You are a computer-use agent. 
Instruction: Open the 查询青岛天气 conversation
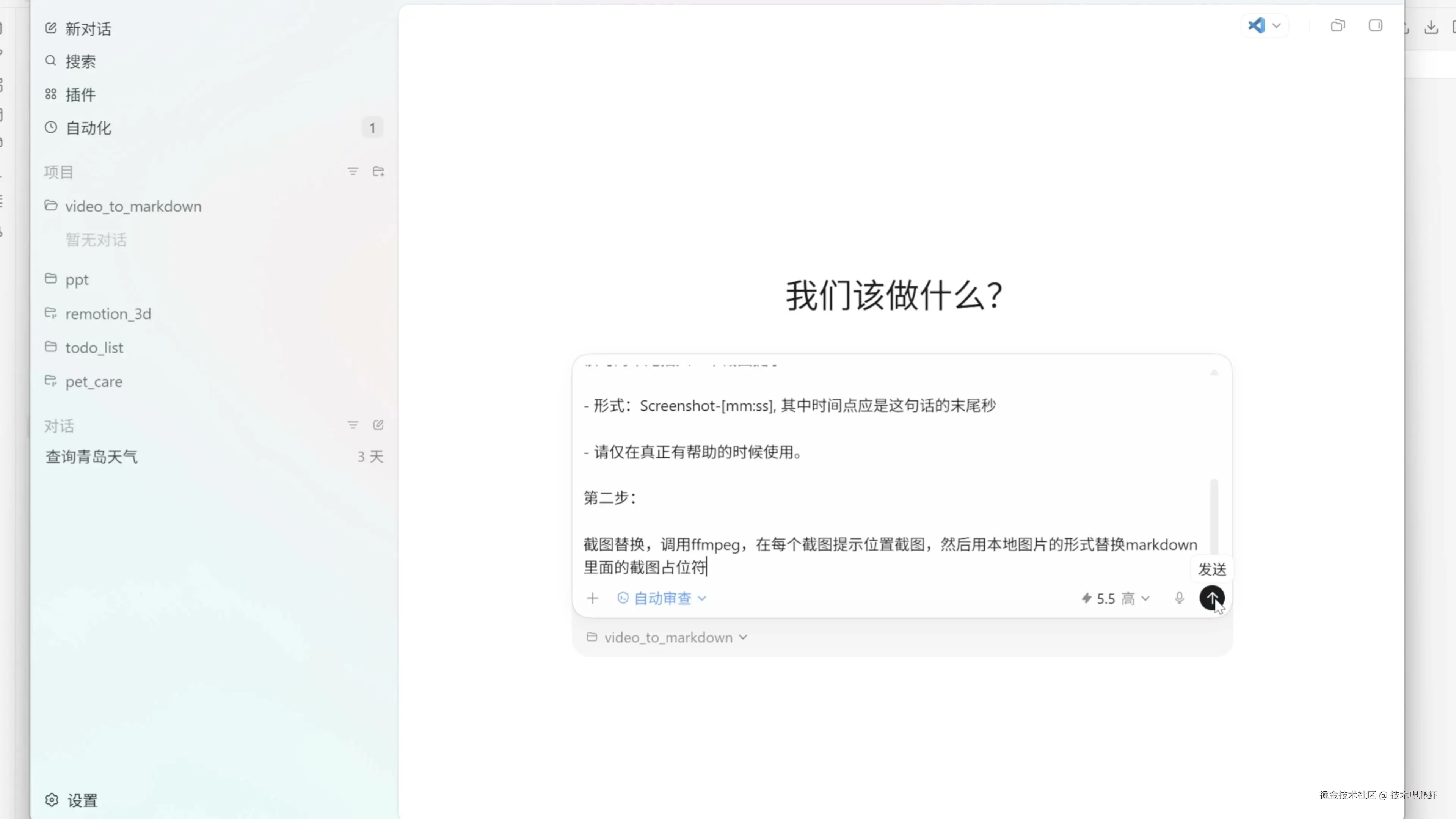(x=91, y=457)
